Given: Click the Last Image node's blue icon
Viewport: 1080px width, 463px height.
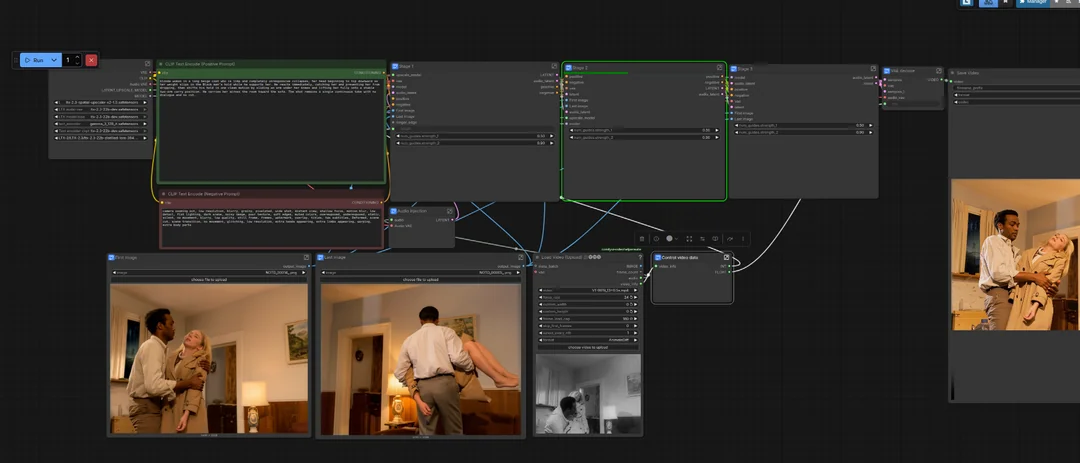Looking at the screenshot, I should click(x=321, y=257).
